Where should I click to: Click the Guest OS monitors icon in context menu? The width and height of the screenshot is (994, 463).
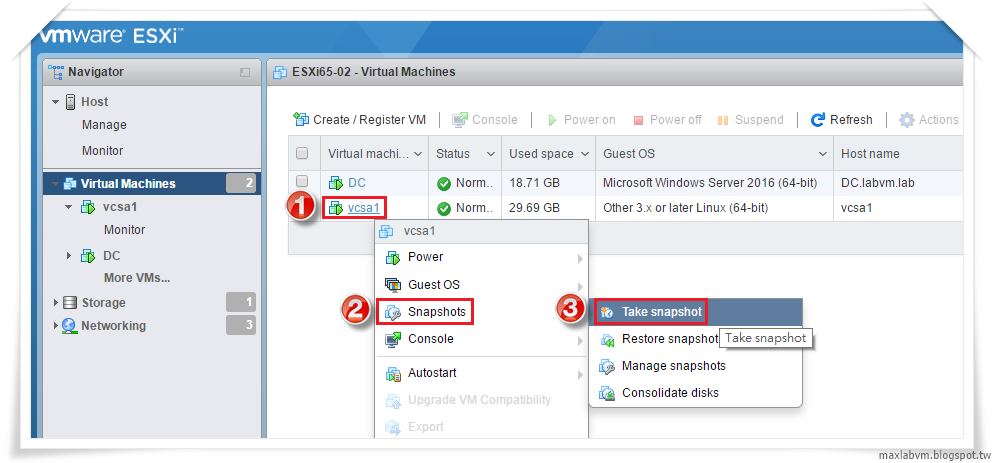pyautogui.click(x=393, y=285)
